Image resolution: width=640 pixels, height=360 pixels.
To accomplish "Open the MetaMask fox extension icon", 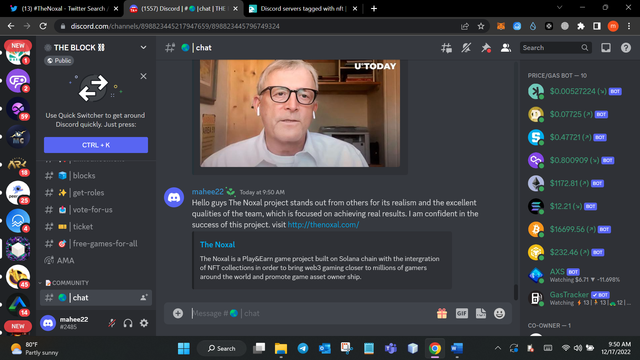I will click(x=501, y=26).
